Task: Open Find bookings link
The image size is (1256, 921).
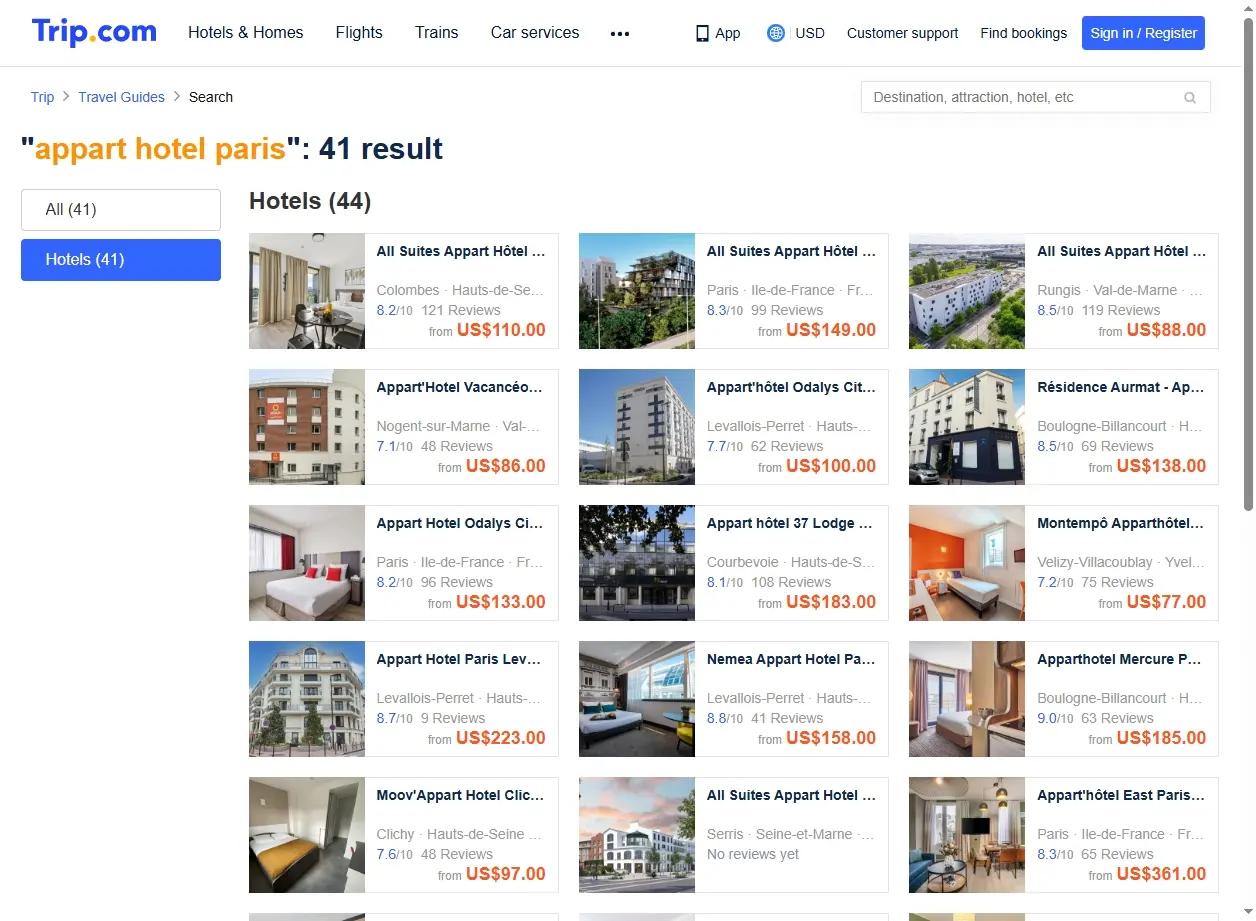Action: coord(1023,33)
